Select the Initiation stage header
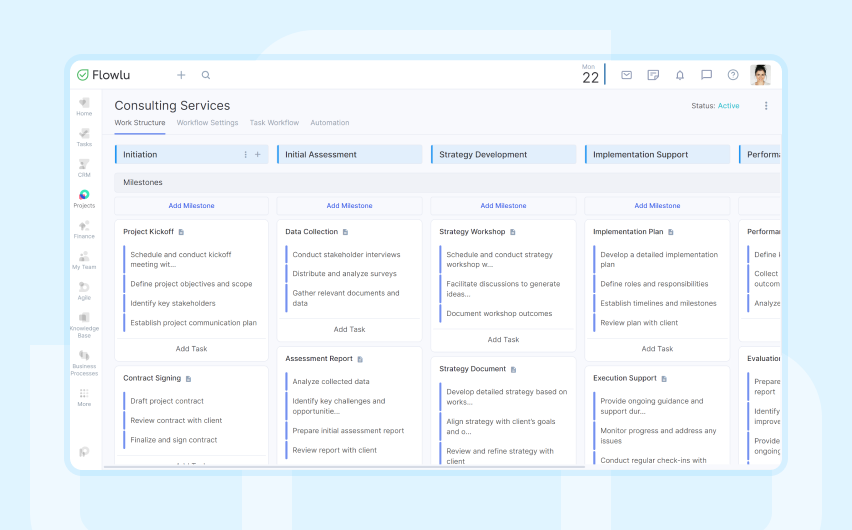This screenshot has width=852, height=530. click(192, 154)
